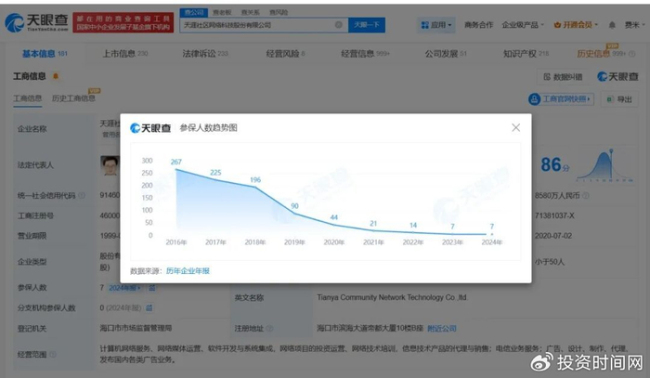The height and width of the screenshot is (378, 650).
Task: Switch to the 经营信息 tab
Action: pyautogui.click(x=365, y=53)
